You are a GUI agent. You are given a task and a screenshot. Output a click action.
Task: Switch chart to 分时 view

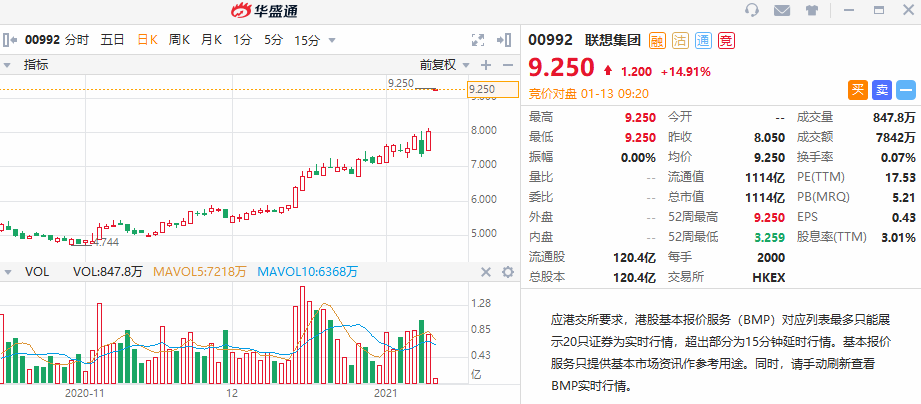coord(76,40)
